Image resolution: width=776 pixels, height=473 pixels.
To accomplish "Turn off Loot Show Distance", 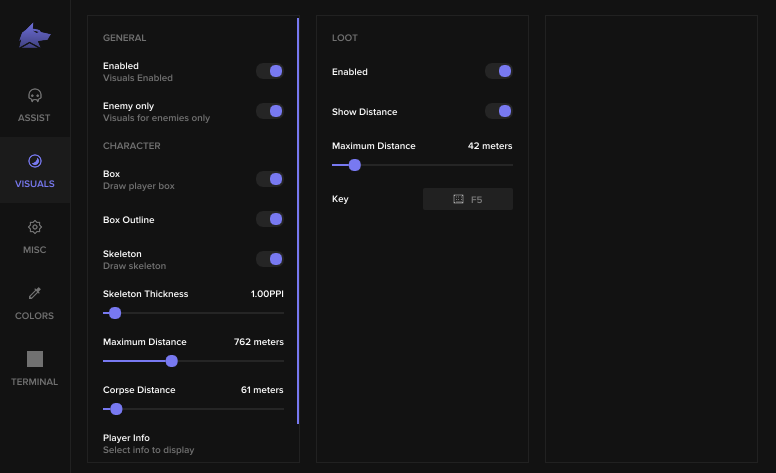I will (499, 111).
